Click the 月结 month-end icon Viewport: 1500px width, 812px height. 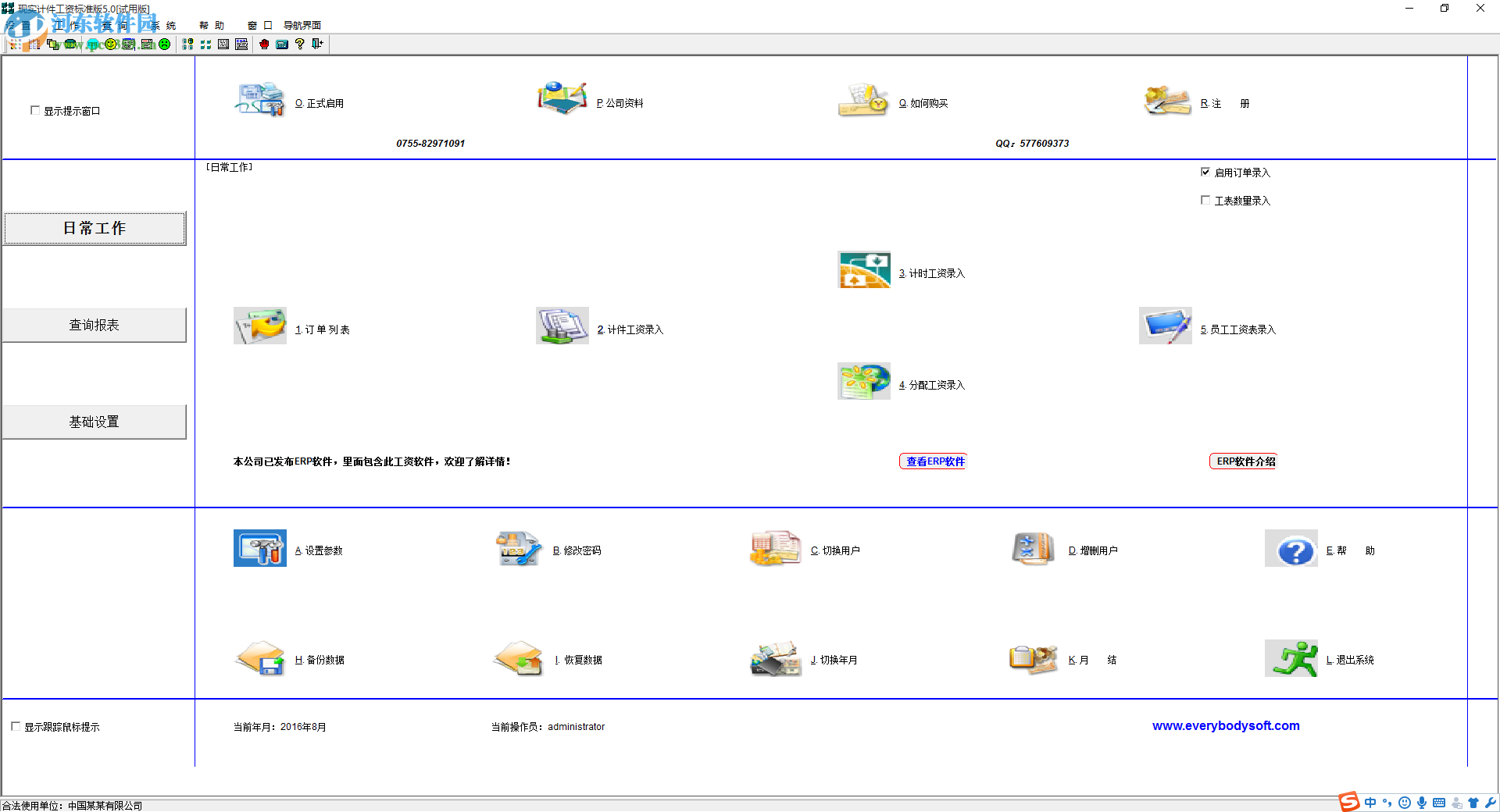point(1034,658)
